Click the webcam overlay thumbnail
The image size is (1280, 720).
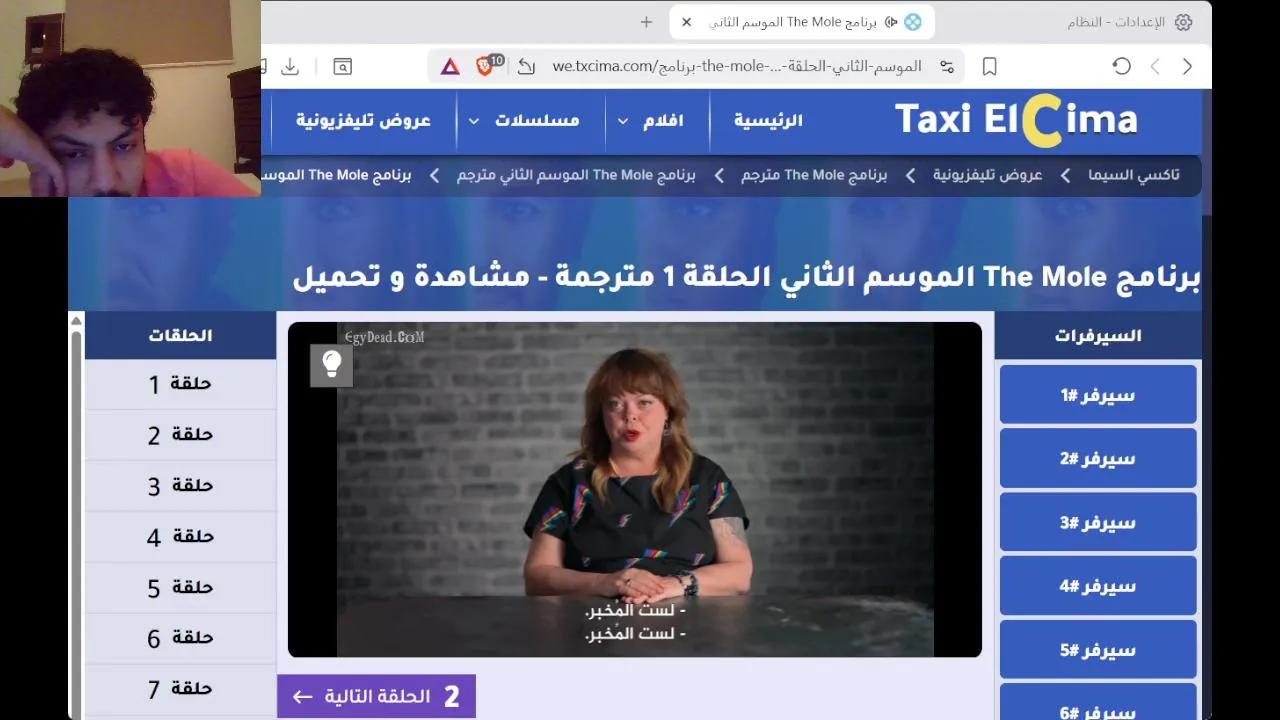[x=130, y=98]
